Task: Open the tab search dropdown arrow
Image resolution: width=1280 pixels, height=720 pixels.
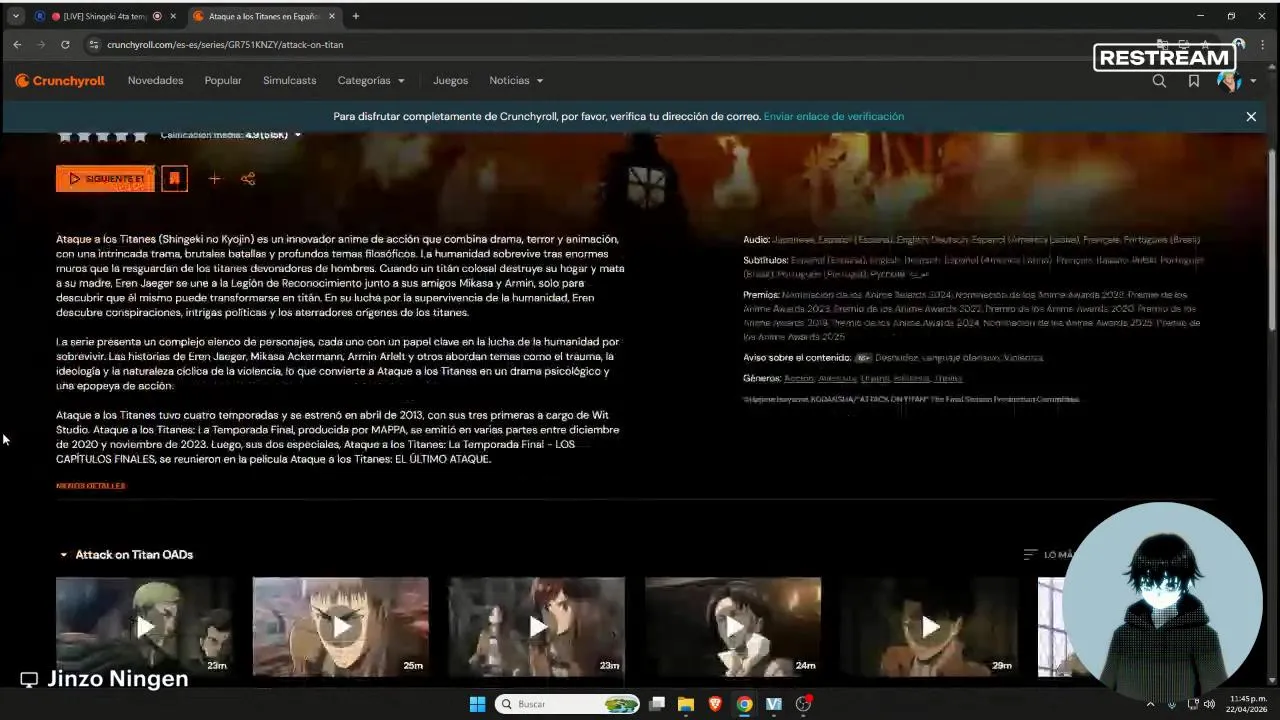Action: pos(15,16)
